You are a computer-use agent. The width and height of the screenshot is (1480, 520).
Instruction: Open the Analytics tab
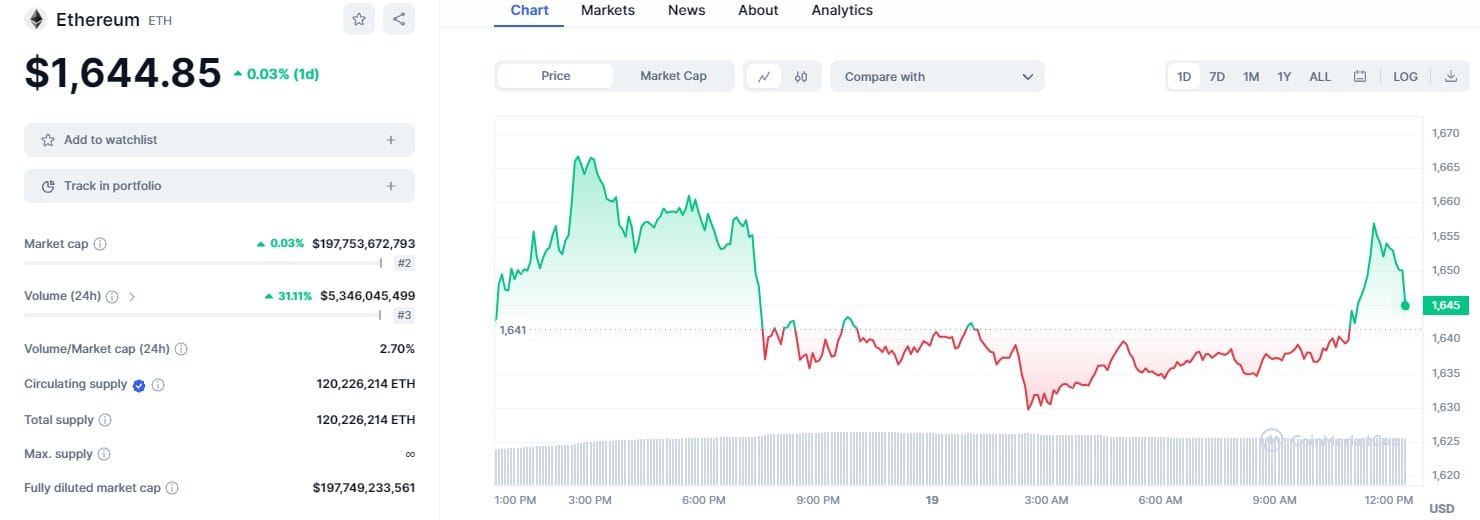[842, 10]
